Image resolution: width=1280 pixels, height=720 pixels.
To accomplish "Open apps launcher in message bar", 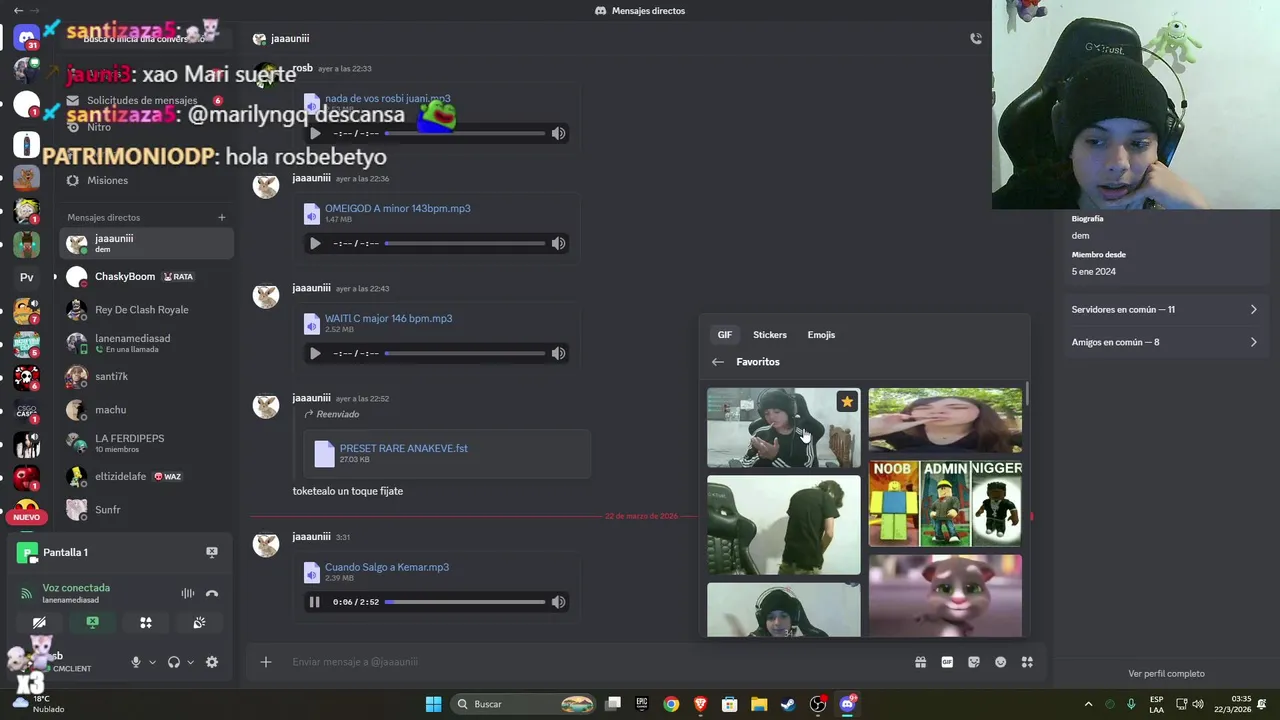I will [1027, 662].
